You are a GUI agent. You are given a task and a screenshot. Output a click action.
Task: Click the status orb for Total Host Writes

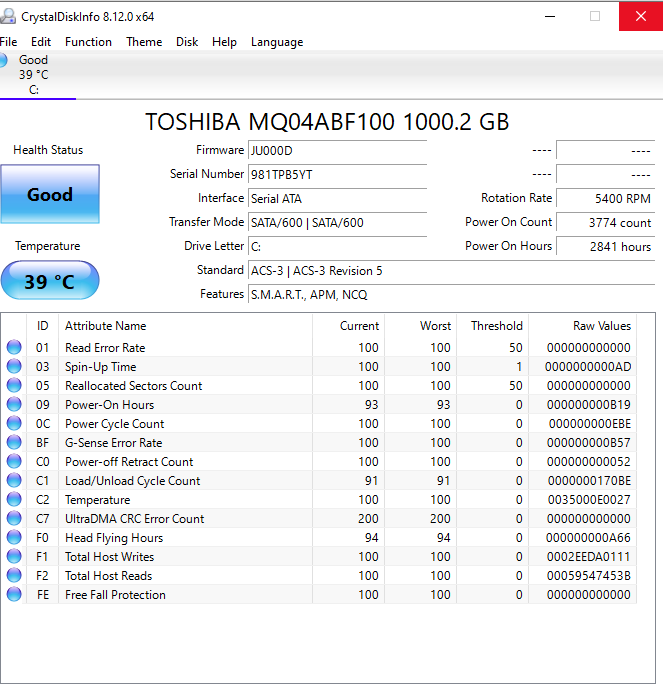(14, 557)
